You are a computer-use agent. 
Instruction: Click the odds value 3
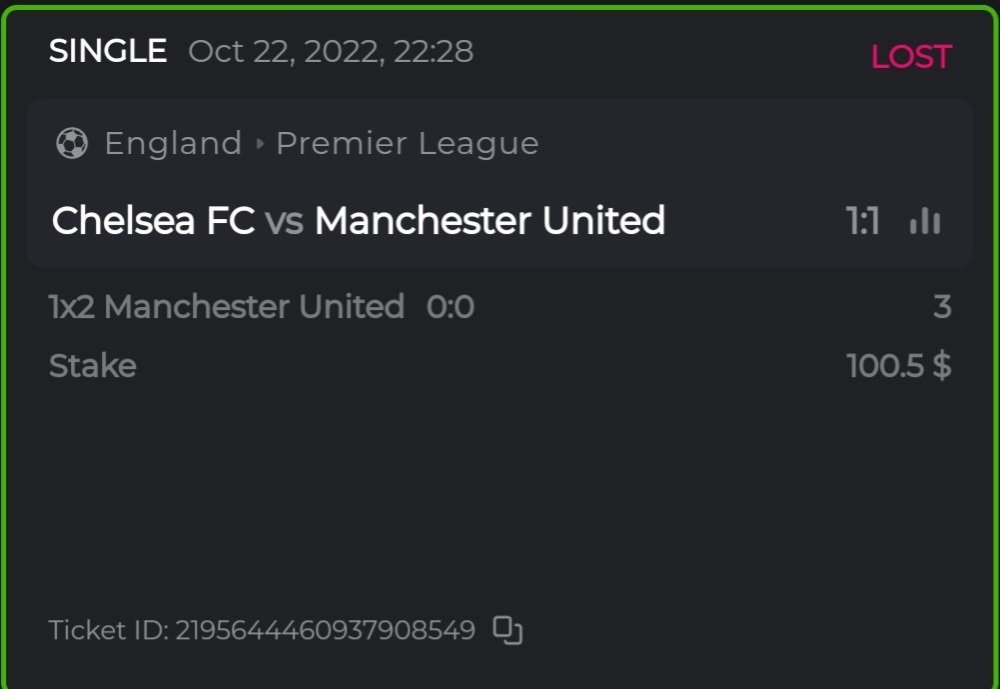941,306
